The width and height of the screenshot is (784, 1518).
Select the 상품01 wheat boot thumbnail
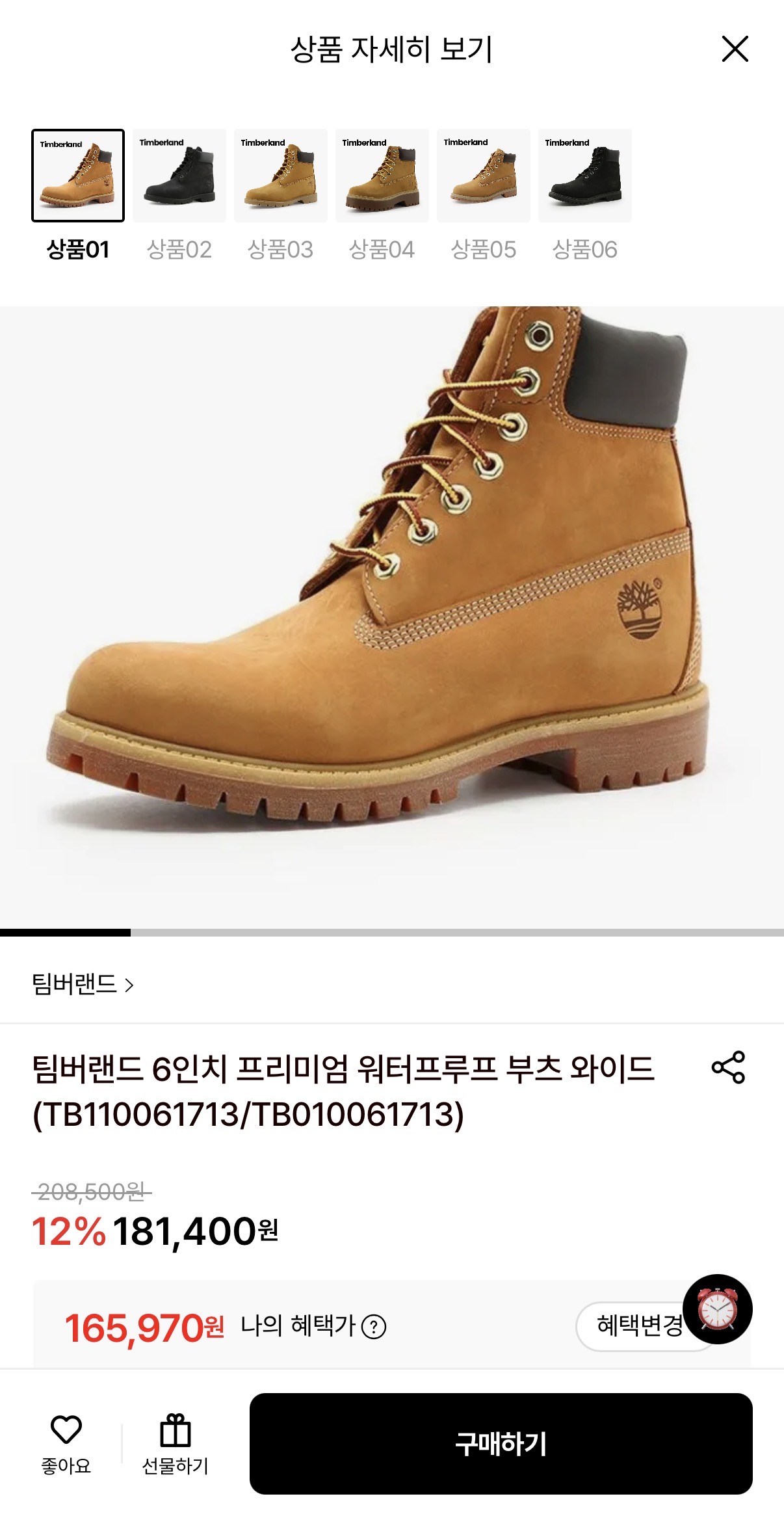click(78, 176)
